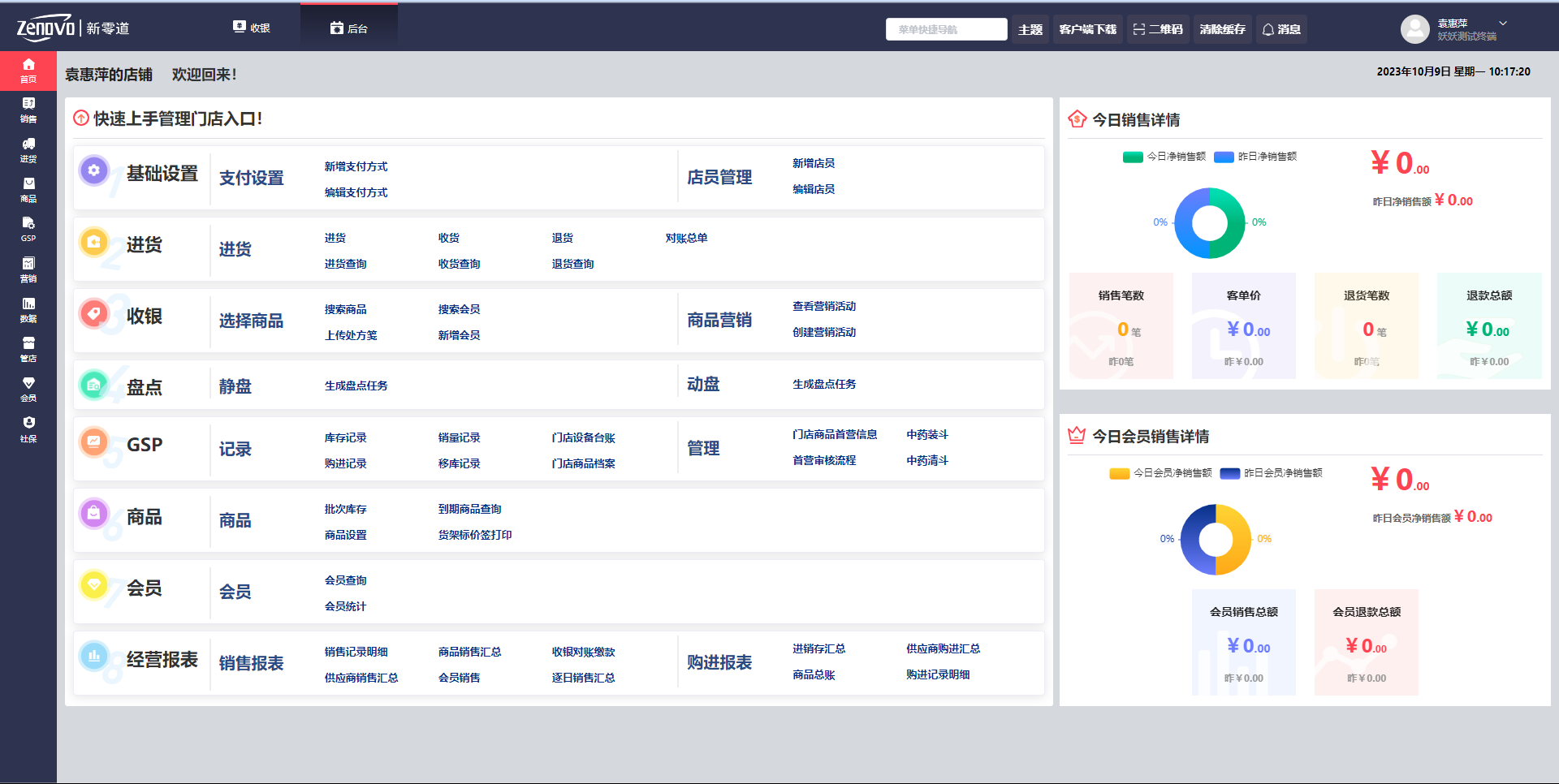
Task: Open the 销售记录明细 report link
Action: 356,652
